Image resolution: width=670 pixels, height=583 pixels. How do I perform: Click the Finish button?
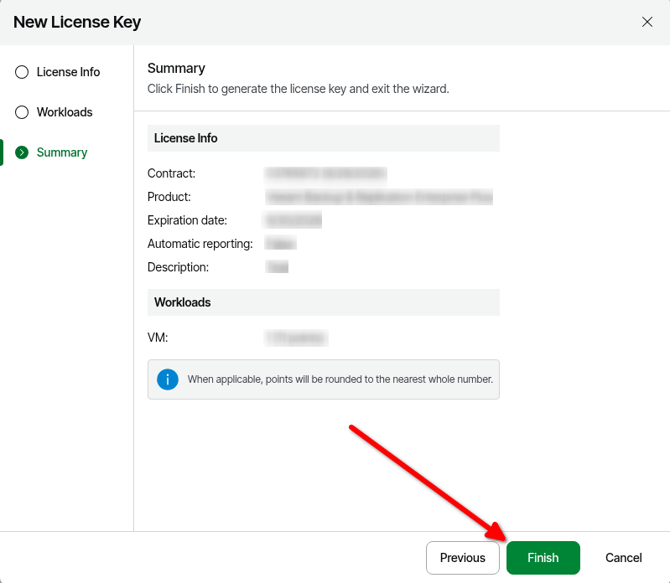pos(543,558)
